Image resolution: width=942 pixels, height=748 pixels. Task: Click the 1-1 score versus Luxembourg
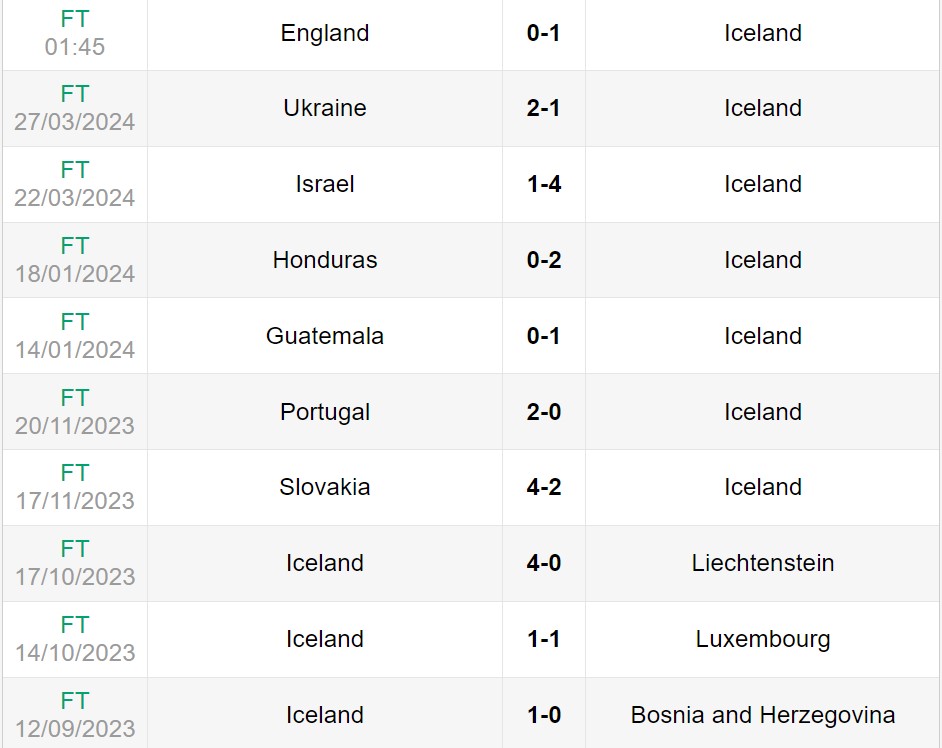pos(544,639)
